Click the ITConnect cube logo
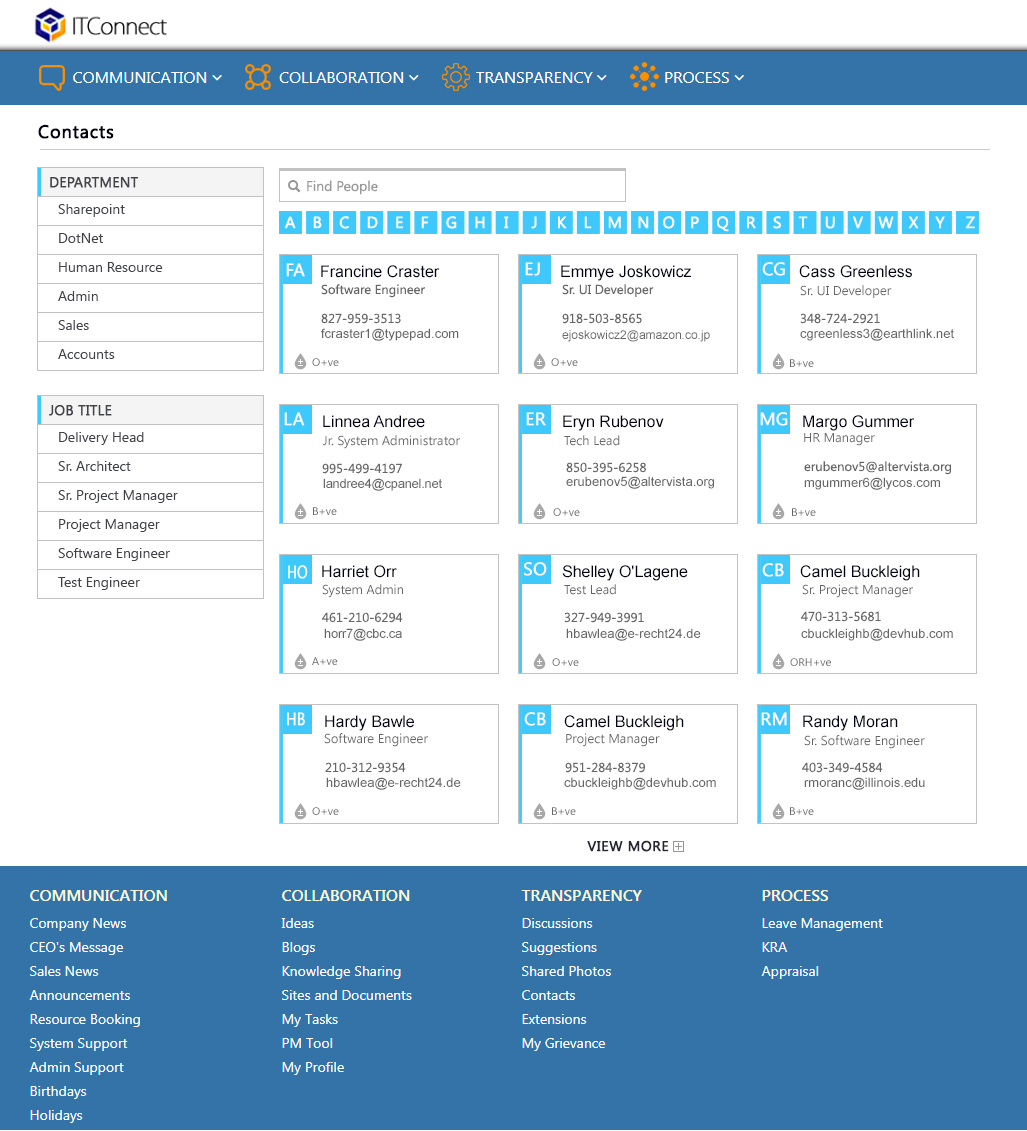 click(50, 25)
